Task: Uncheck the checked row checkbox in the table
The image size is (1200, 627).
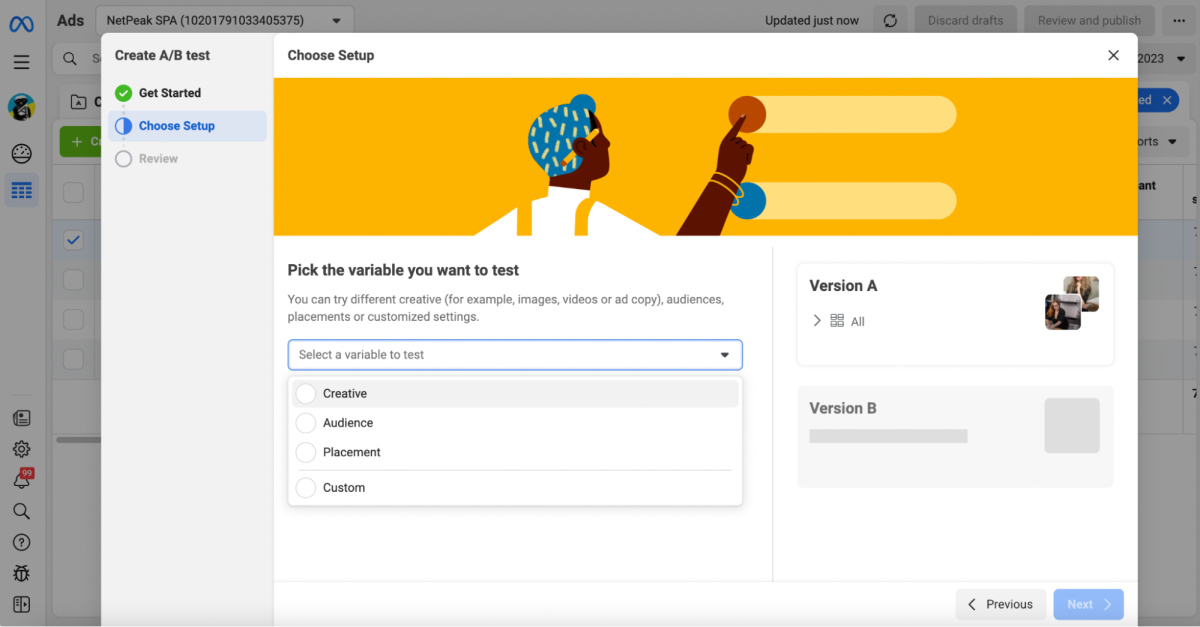Action: click(74, 240)
